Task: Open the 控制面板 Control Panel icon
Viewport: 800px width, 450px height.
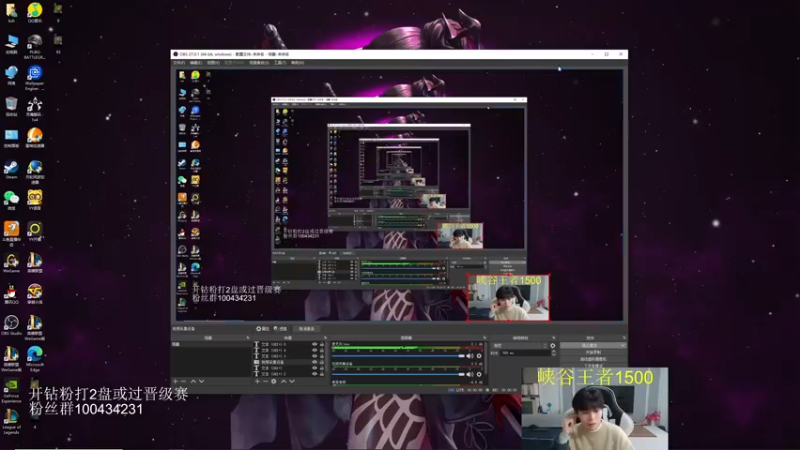Action: (x=11, y=138)
